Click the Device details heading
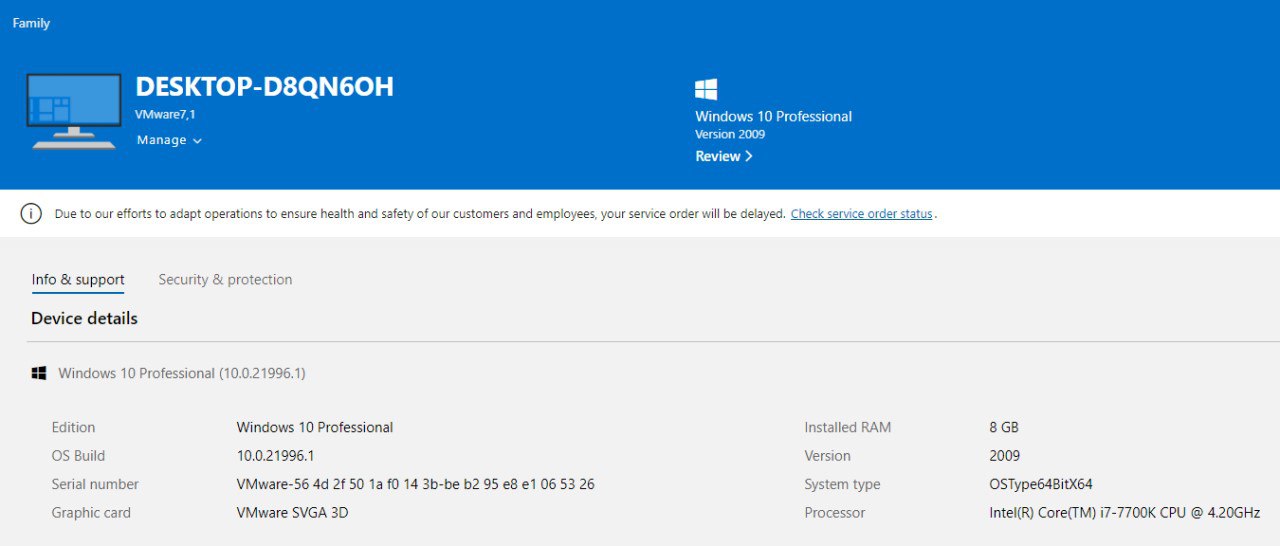The width and height of the screenshot is (1280, 546). [x=84, y=318]
